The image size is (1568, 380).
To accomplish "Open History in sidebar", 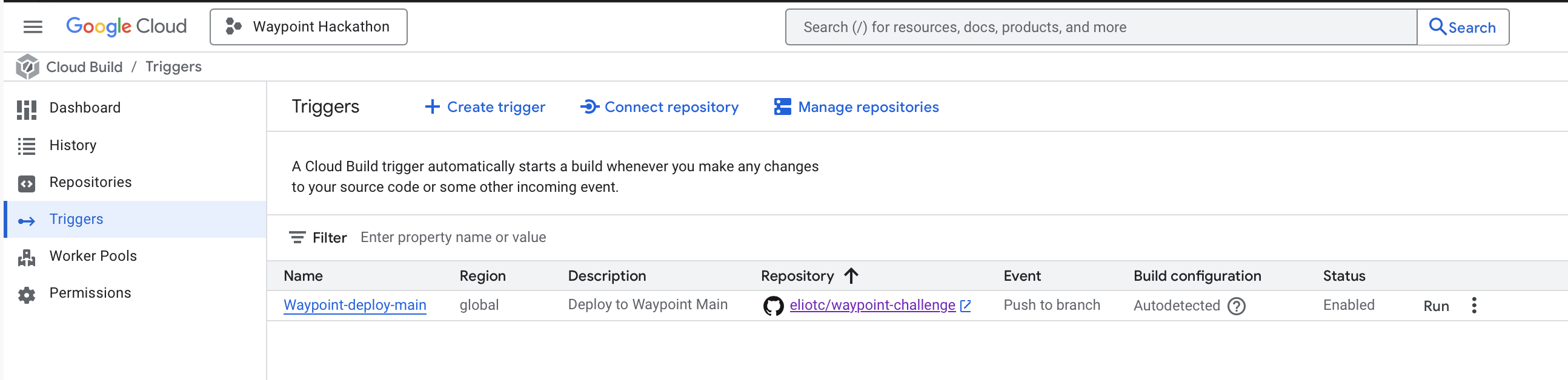I will [x=73, y=145].
